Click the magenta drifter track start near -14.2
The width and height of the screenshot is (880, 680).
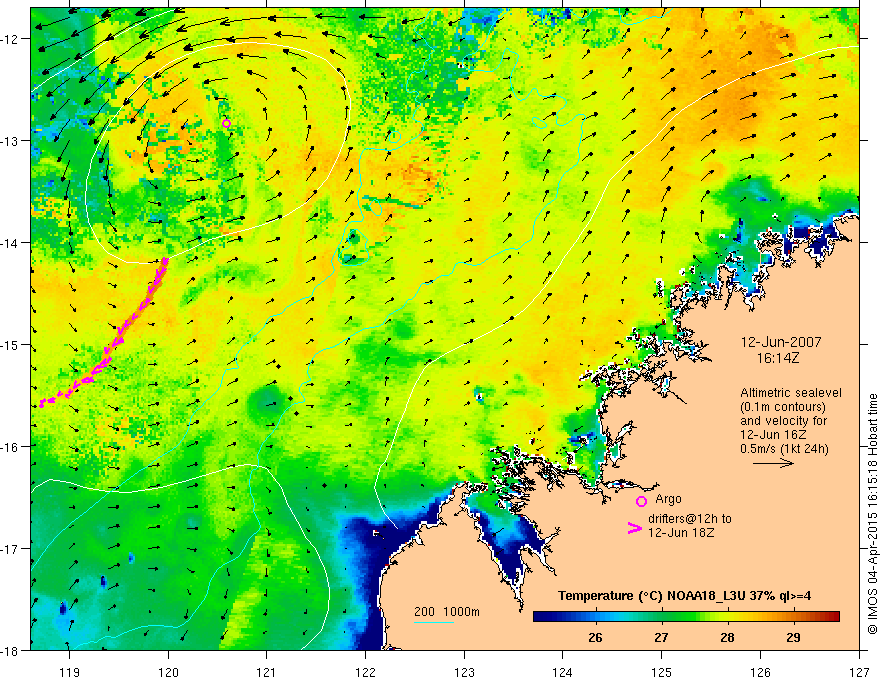[x=165, y=260]
